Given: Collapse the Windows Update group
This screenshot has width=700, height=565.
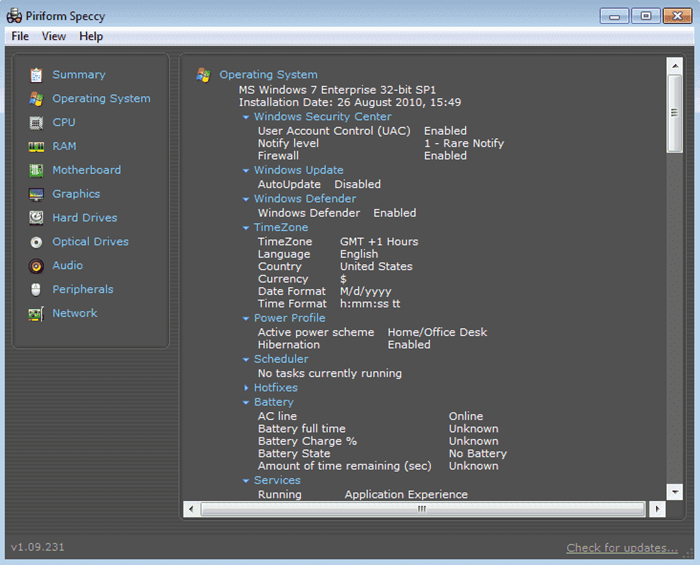Looking at the screenshot, I should (246, 171).
